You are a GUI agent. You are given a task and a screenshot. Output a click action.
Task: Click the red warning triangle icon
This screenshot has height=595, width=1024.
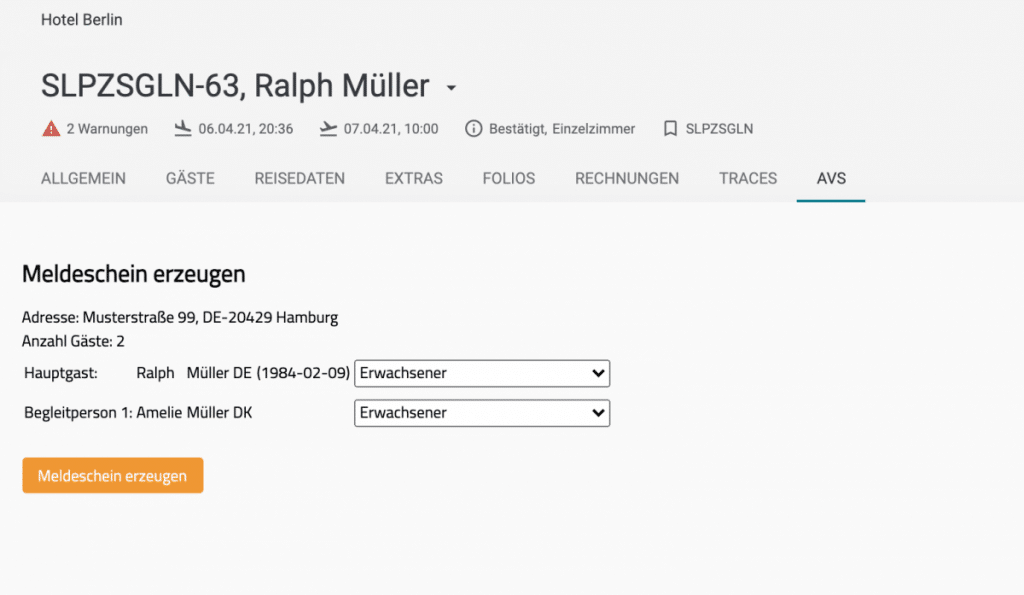(x=51, y=129)
